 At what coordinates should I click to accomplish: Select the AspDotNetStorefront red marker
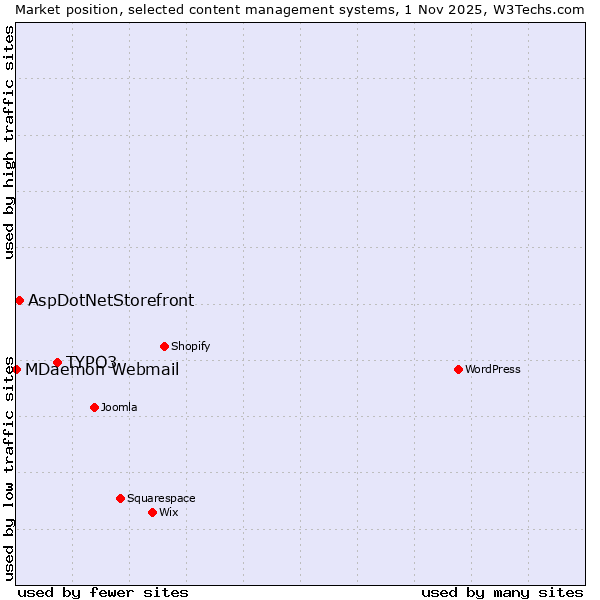19,300
